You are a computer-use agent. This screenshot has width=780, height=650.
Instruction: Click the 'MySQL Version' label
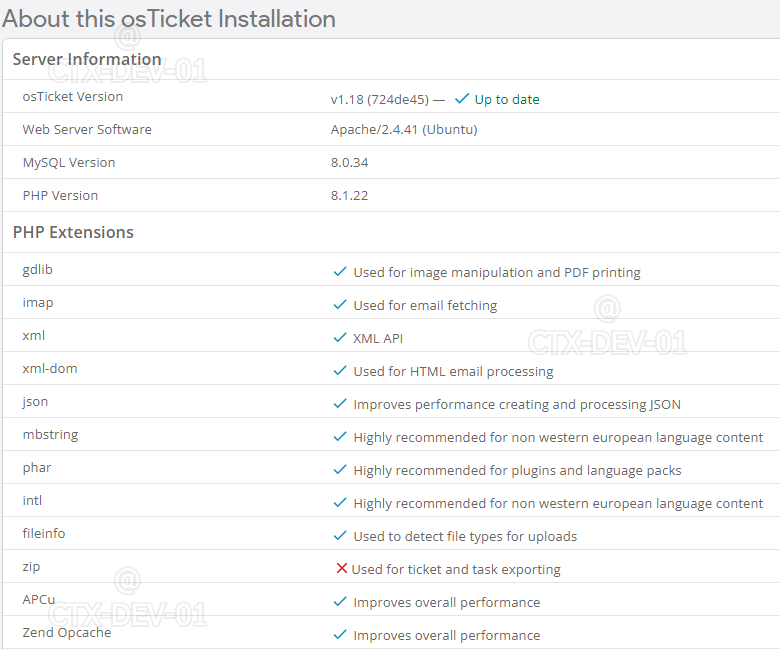point(69,163)
